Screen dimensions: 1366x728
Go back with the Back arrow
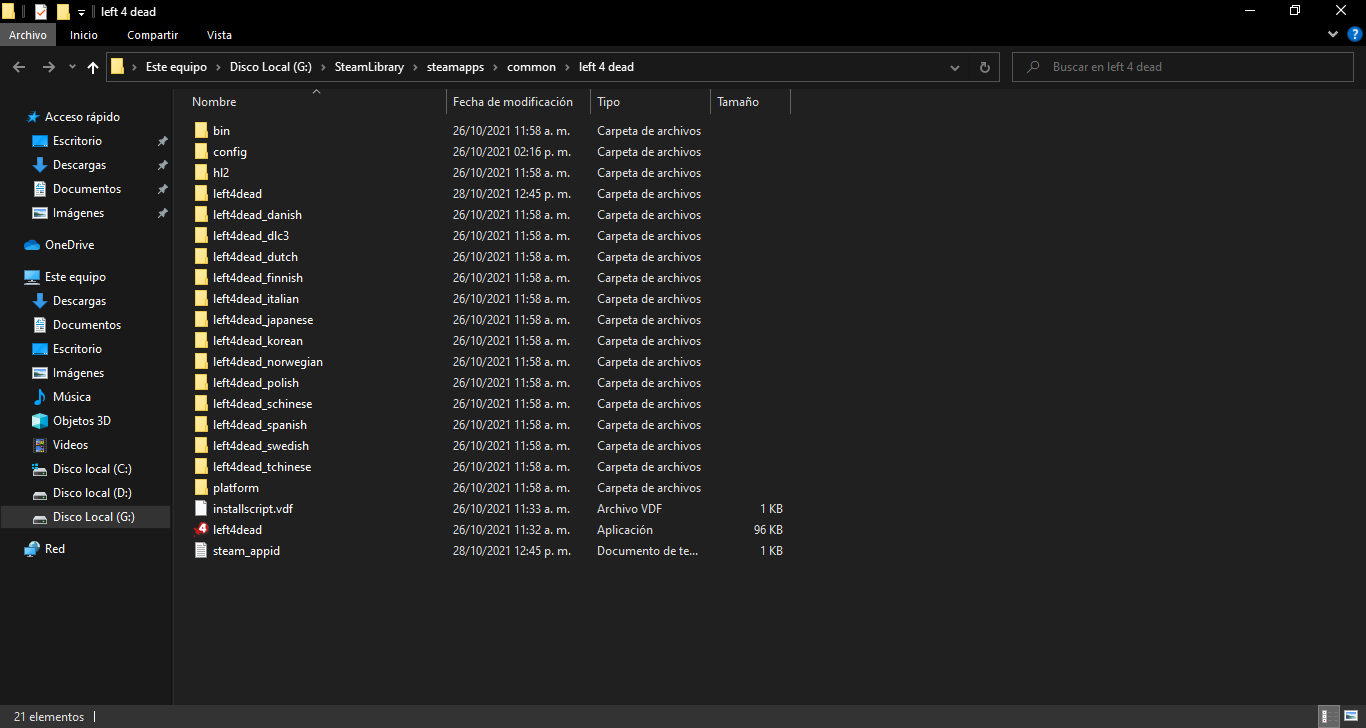pos(19,67)
